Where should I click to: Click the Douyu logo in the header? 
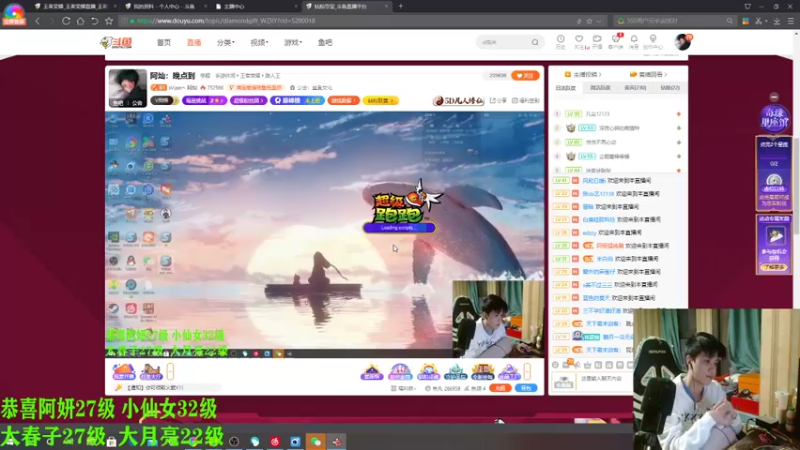[116, 42]
